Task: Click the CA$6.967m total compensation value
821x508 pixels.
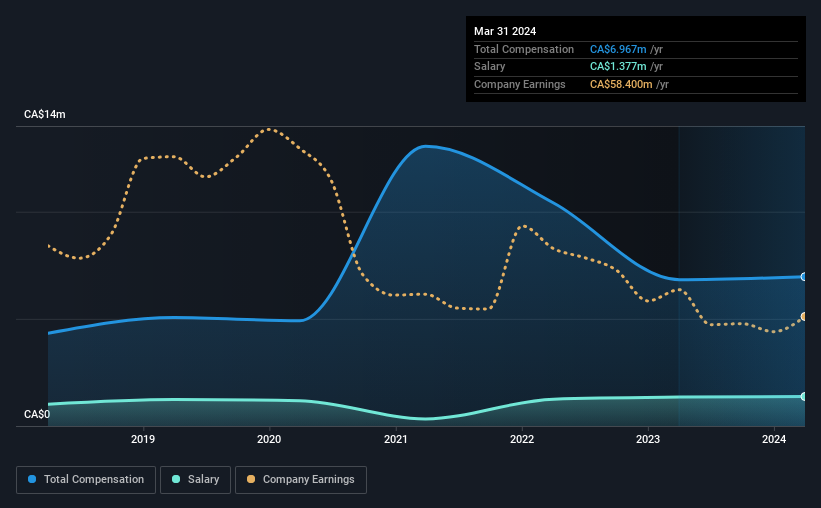Action: pos(618,49)
